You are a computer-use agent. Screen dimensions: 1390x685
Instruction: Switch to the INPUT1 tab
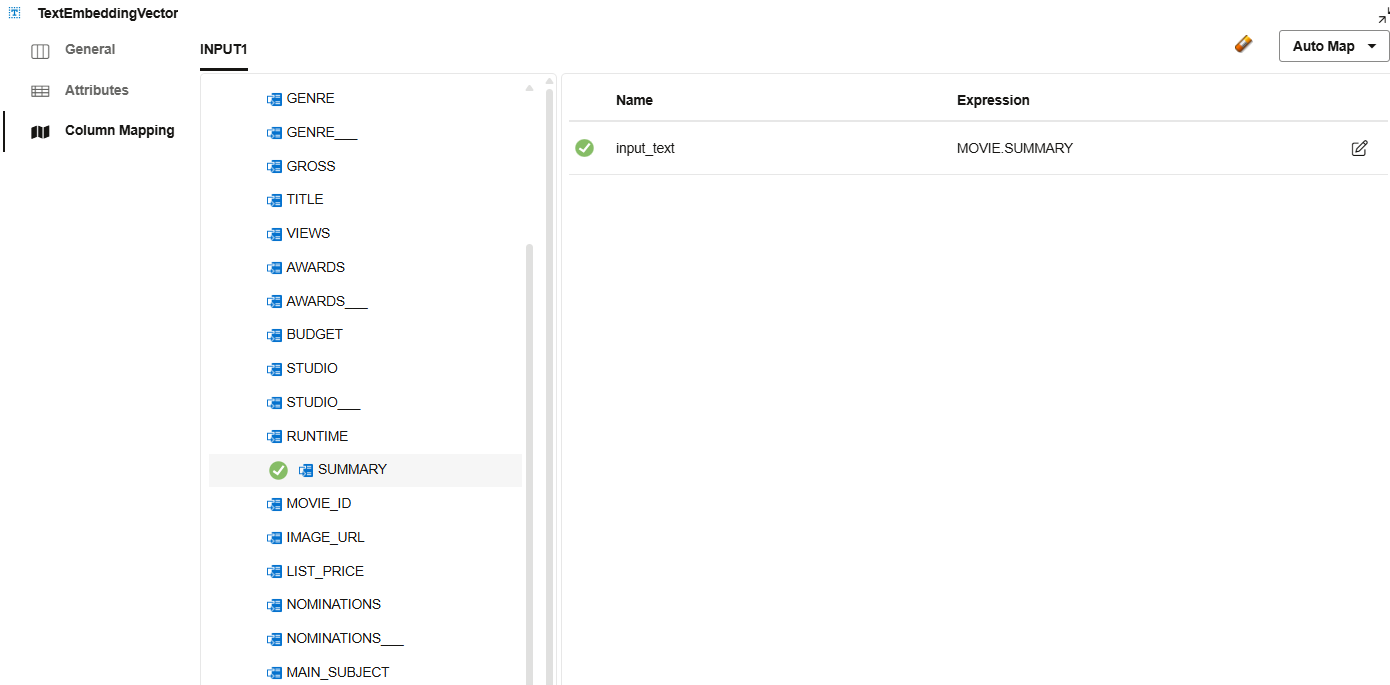click(x=223, y=50)
